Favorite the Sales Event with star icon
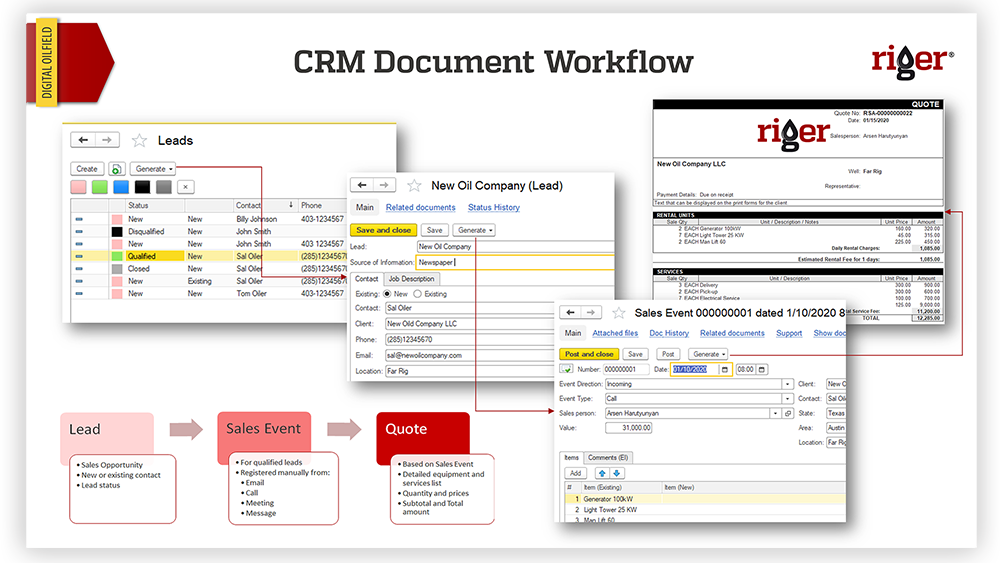Viewport: 1000px width, 563px height. (619, 313)
